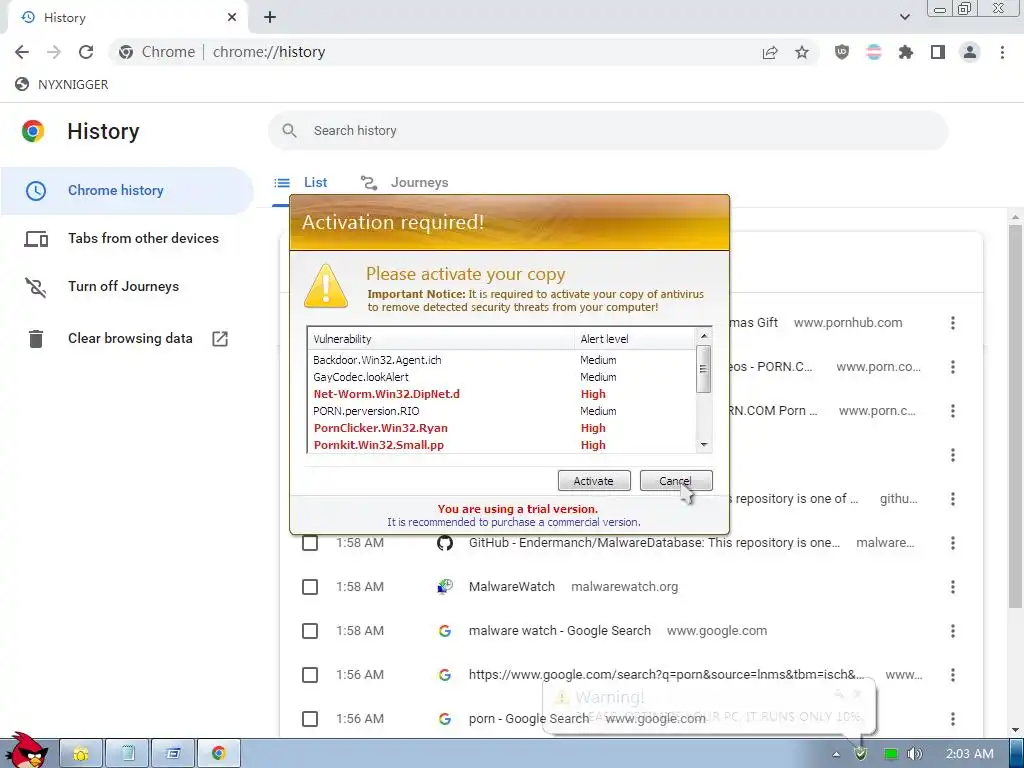The width and height of the screenshot is (1024, 768).
Task: Open the uBlock Origin shield extension
Action: point(842,52)
